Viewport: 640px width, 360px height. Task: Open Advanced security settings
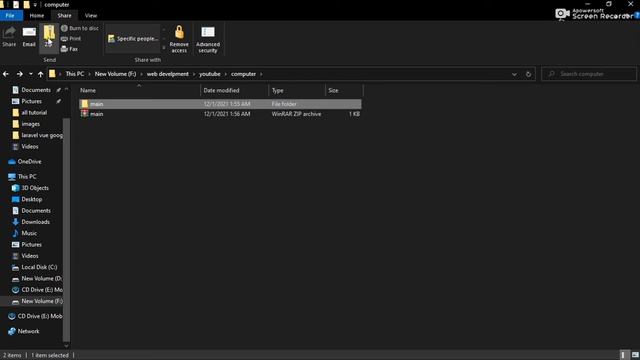pos(208,38)
